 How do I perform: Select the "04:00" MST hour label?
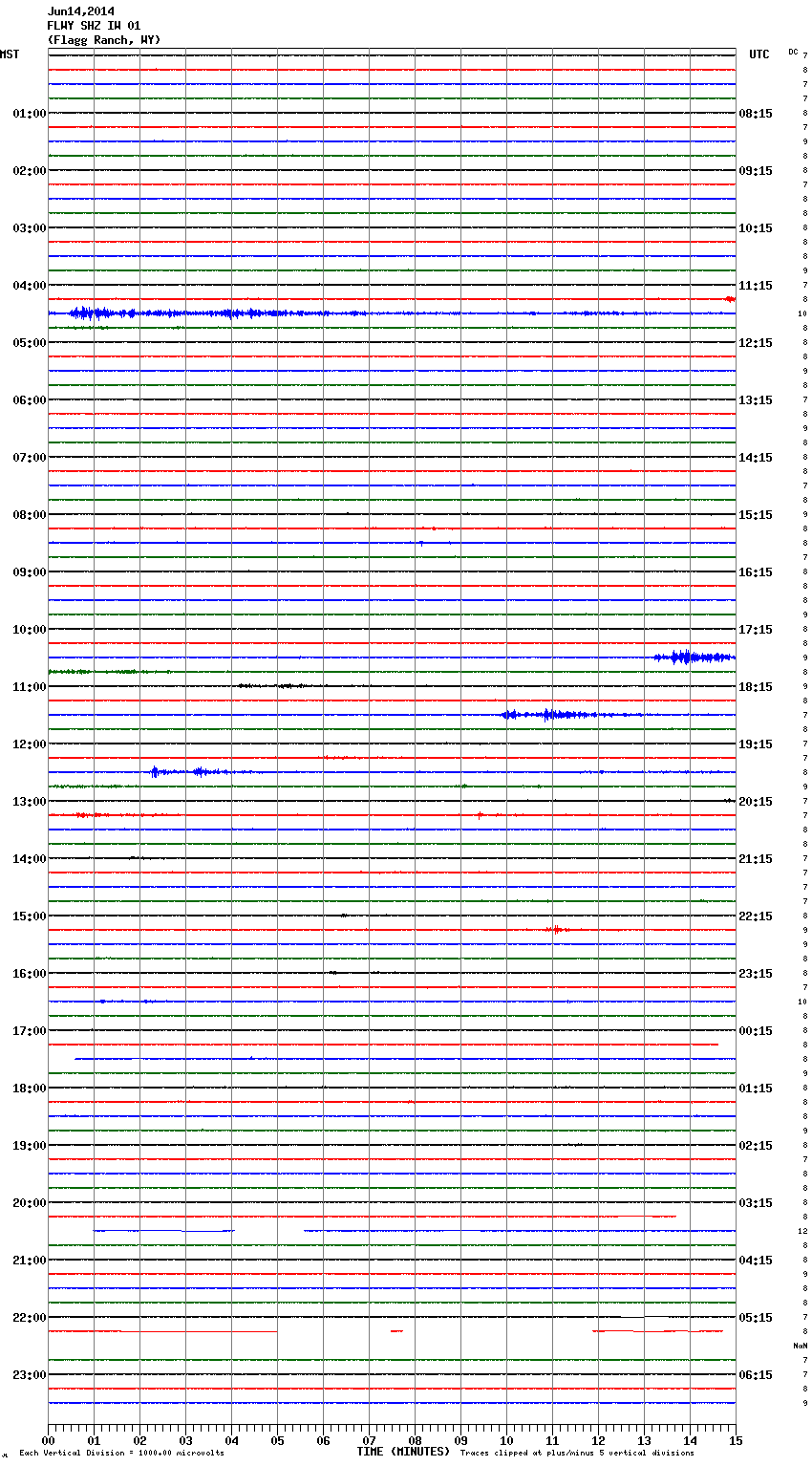click(x=29, y=286)
